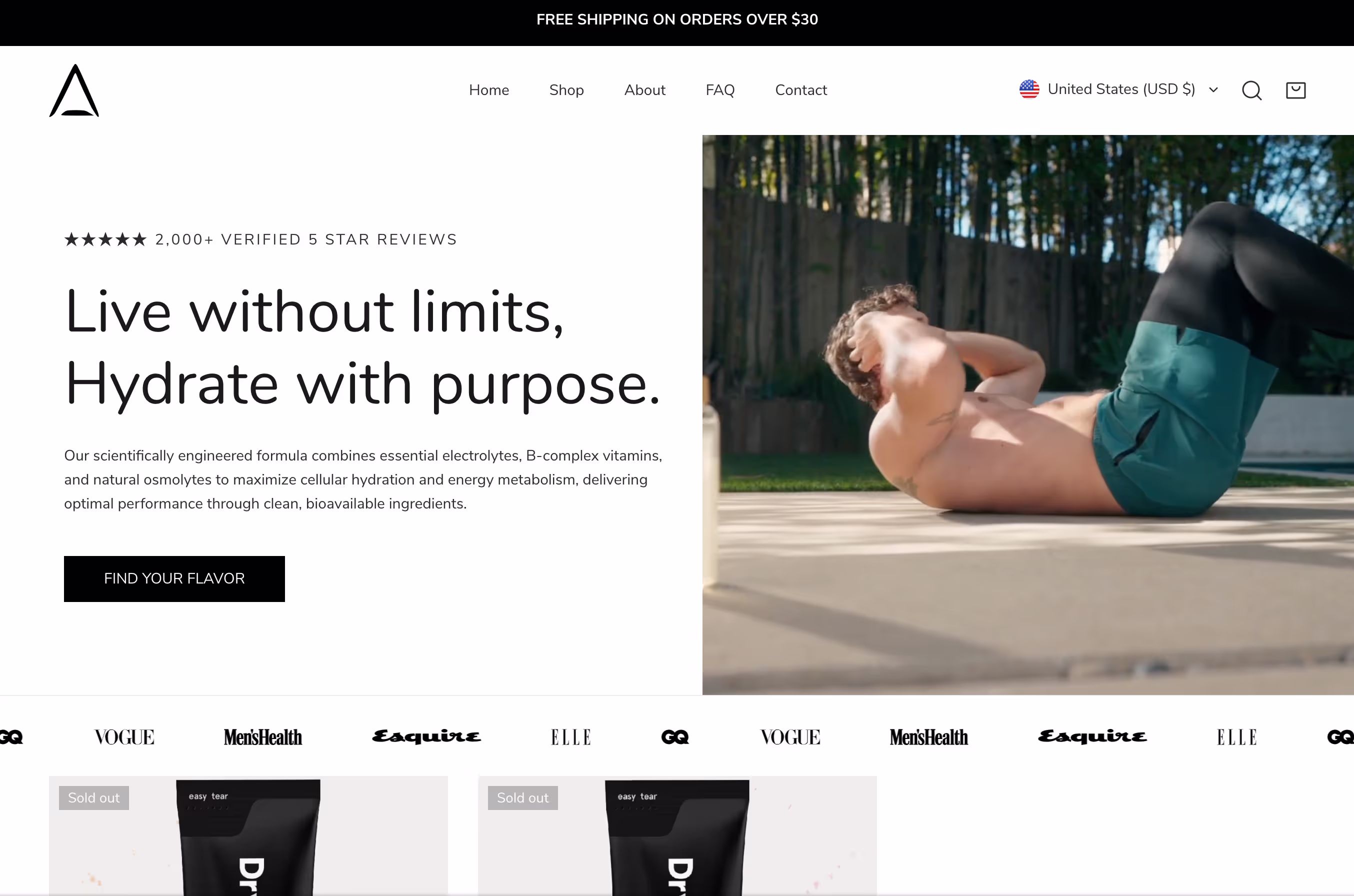Click the first Men'sHealth logo

point(263,737)
